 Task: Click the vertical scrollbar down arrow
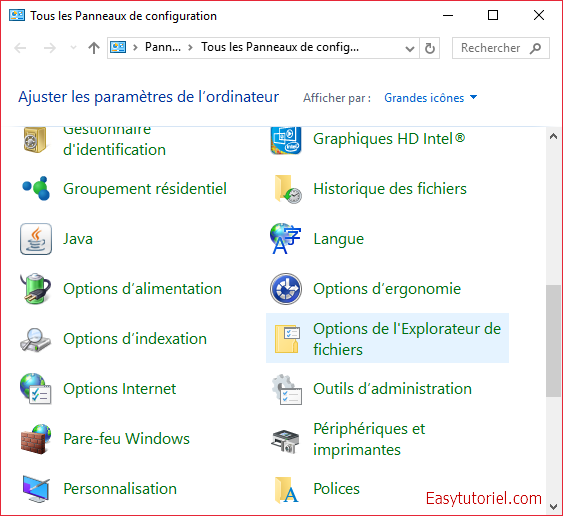point(553,507)
